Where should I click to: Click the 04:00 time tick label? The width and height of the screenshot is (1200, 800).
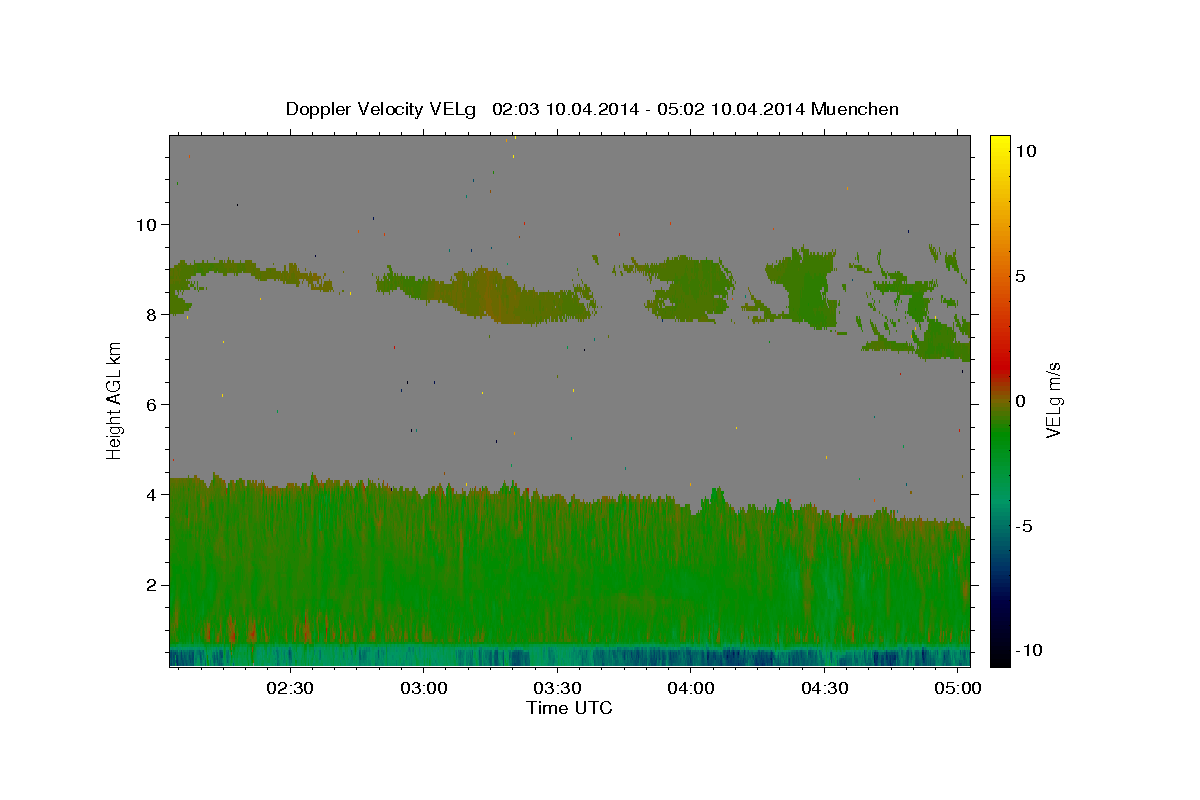point(690,689)
